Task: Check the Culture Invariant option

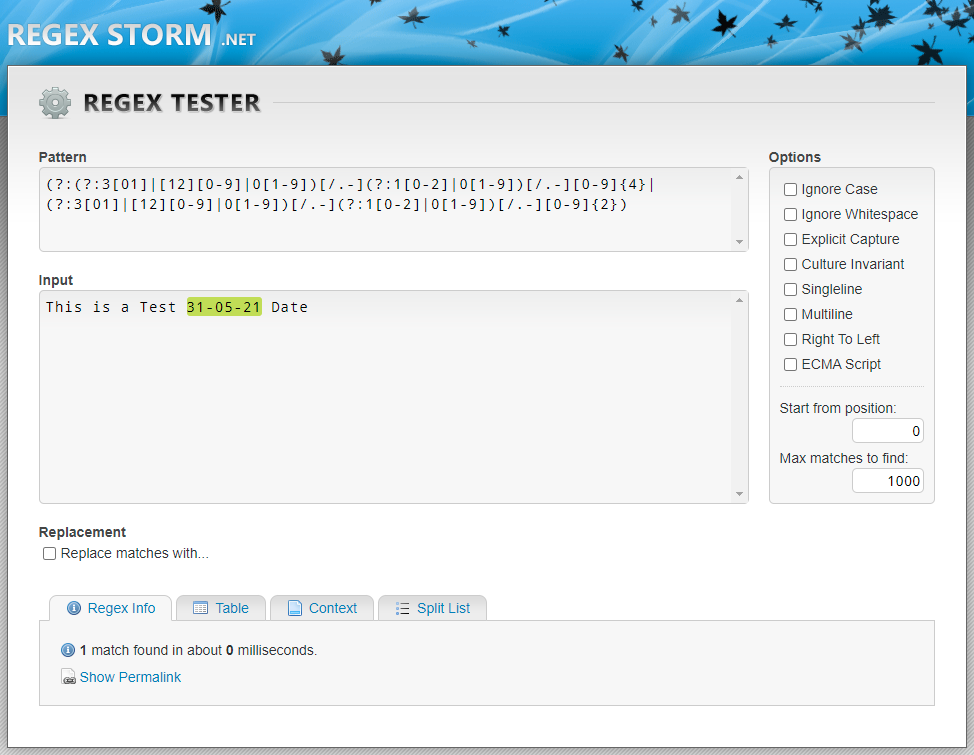Action: click(790, 264)
